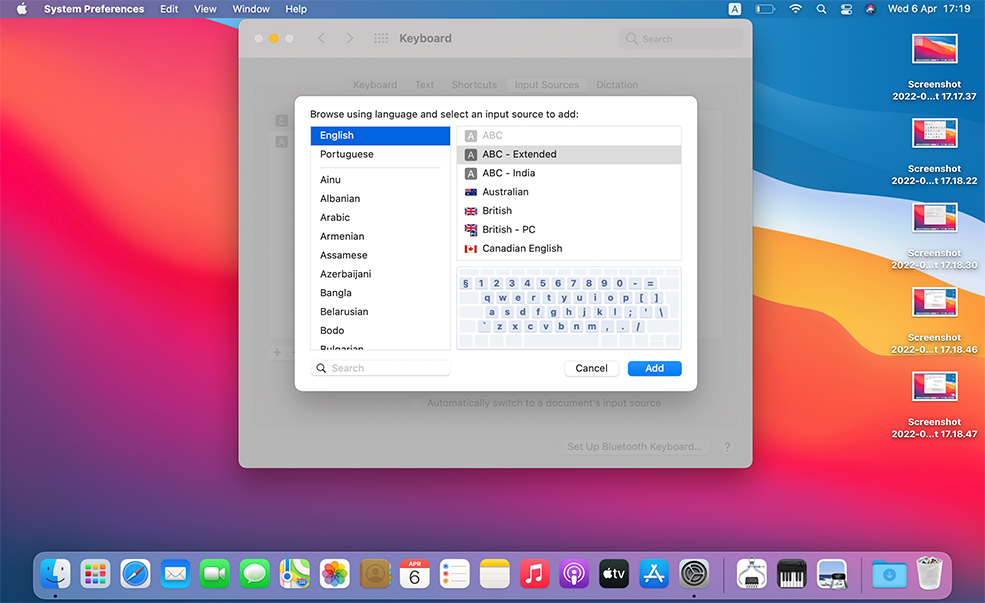Choose Assamese in the language list
The image size is (985, 603).
click(x=381, y=255)
